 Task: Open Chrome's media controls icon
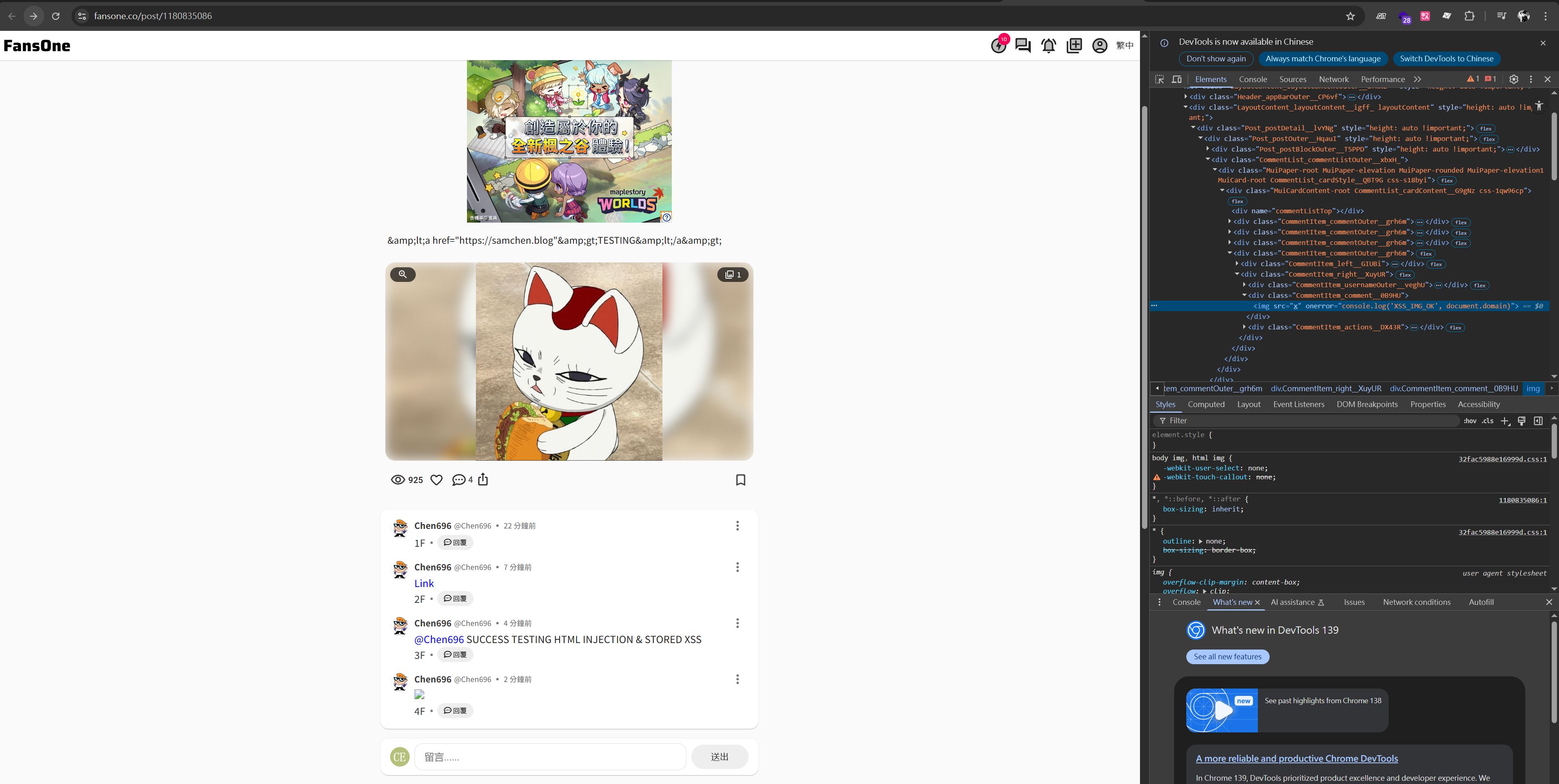[1502, 16]
